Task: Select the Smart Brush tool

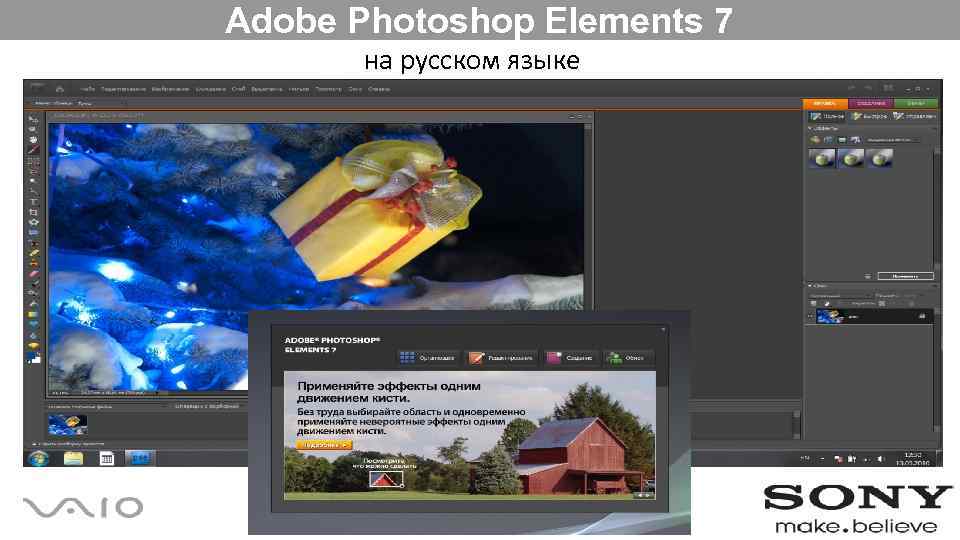Action: tap(33, 294)
